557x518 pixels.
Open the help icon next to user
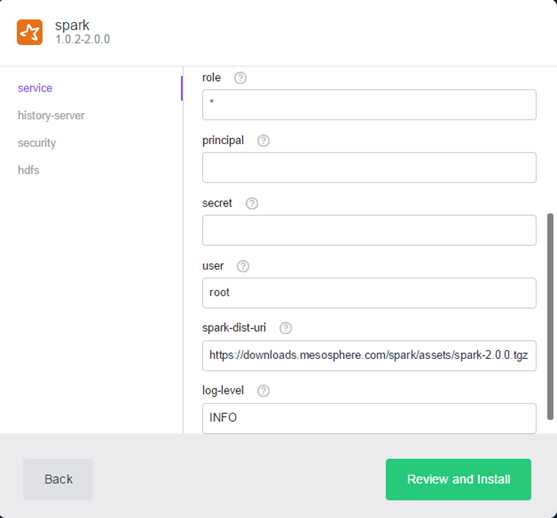pos(243,266)
